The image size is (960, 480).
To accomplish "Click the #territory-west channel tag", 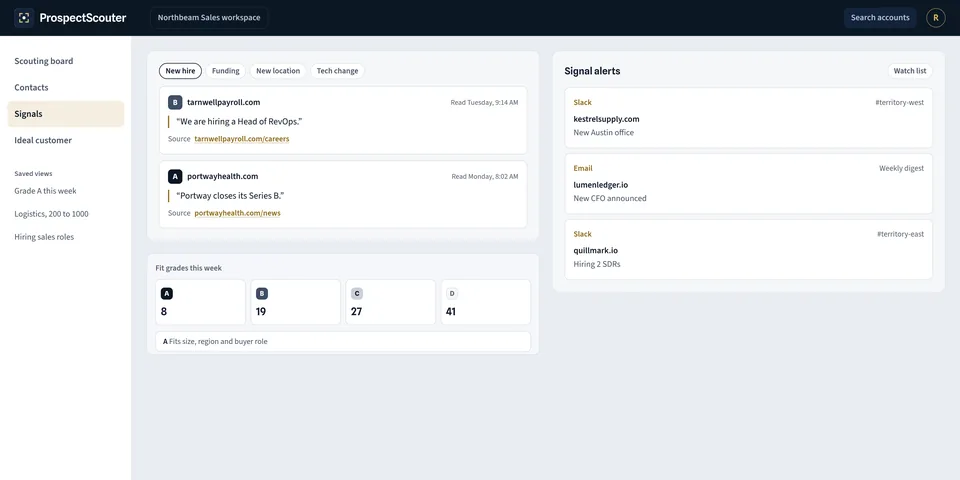I will coord(899,102).
